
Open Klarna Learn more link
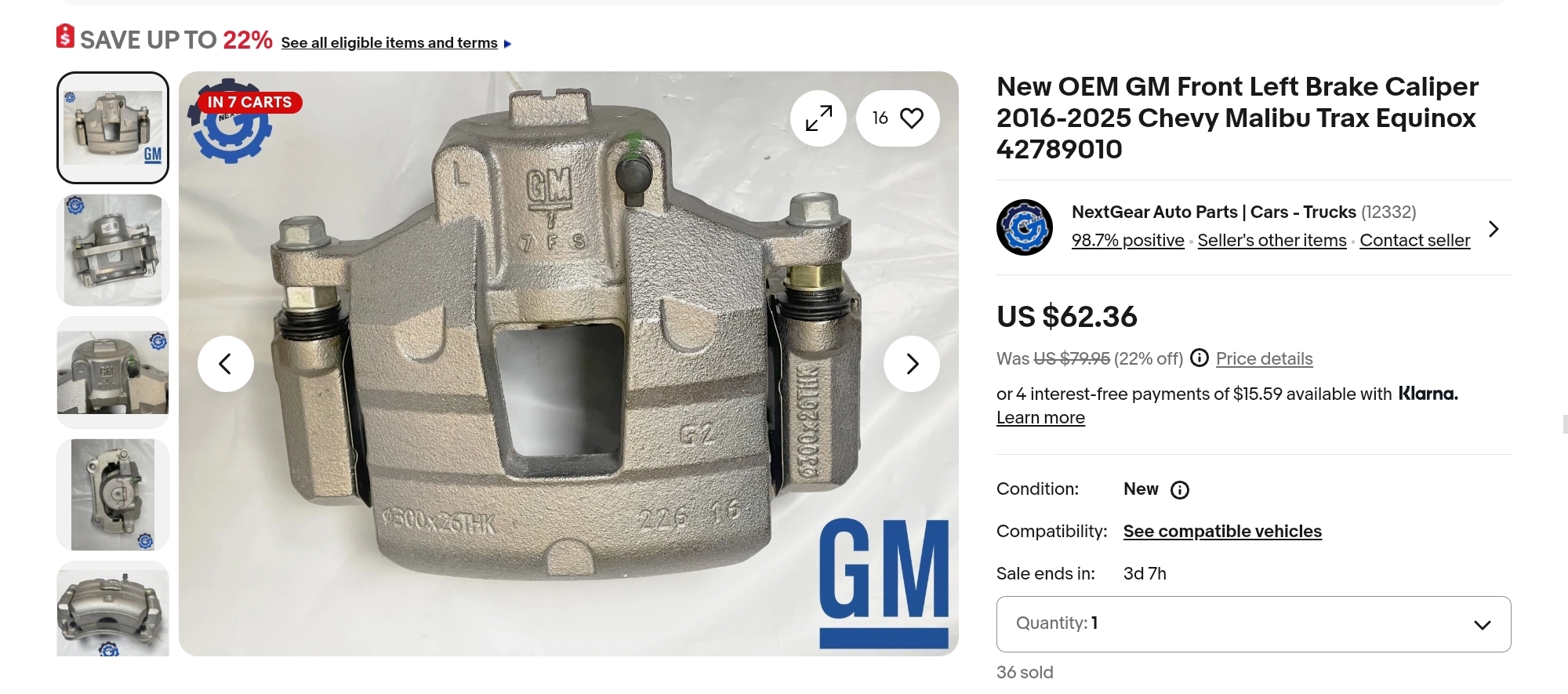click(1040, 418)
